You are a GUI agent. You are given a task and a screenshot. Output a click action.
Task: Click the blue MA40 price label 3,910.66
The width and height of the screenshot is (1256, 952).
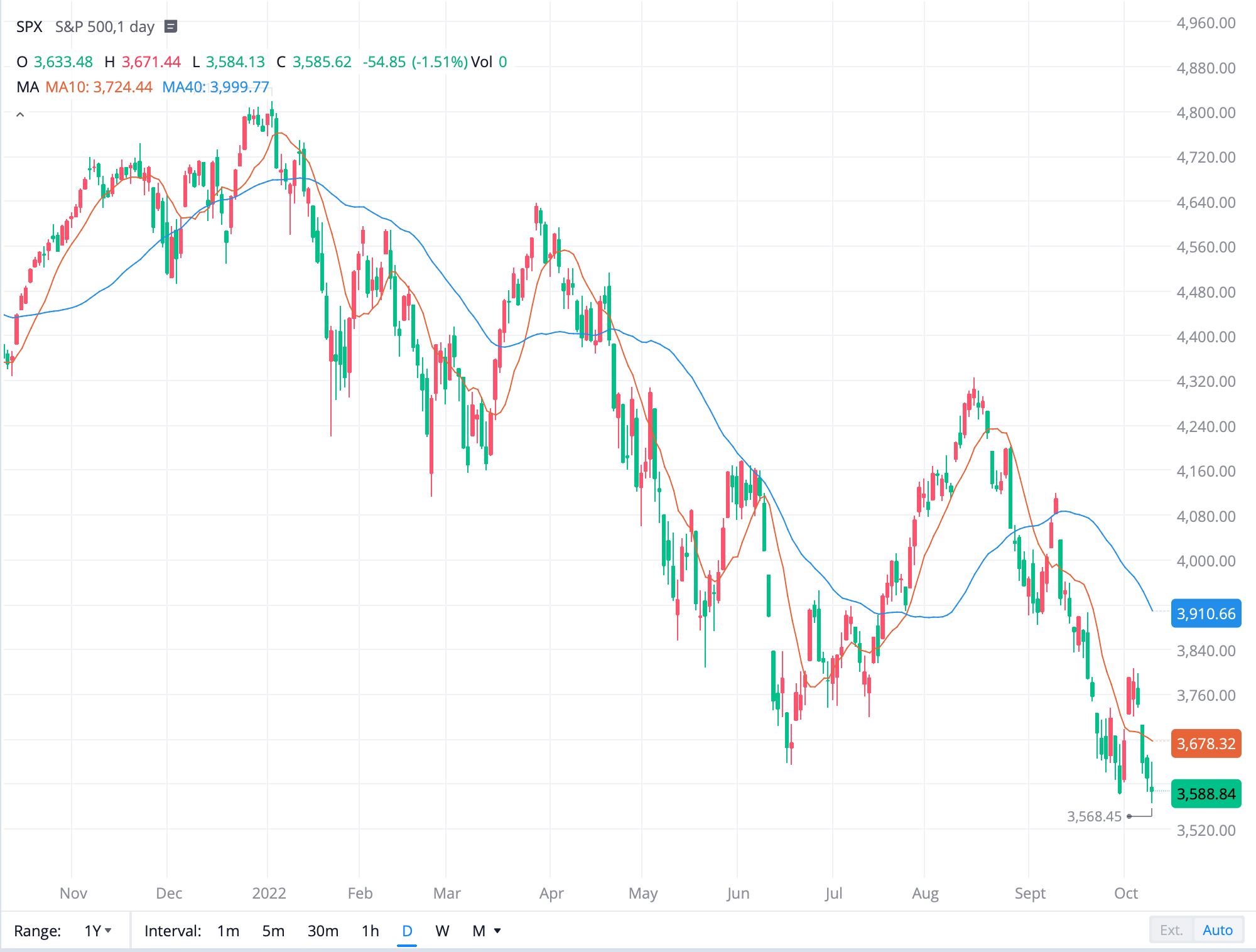coord(1206,614)
